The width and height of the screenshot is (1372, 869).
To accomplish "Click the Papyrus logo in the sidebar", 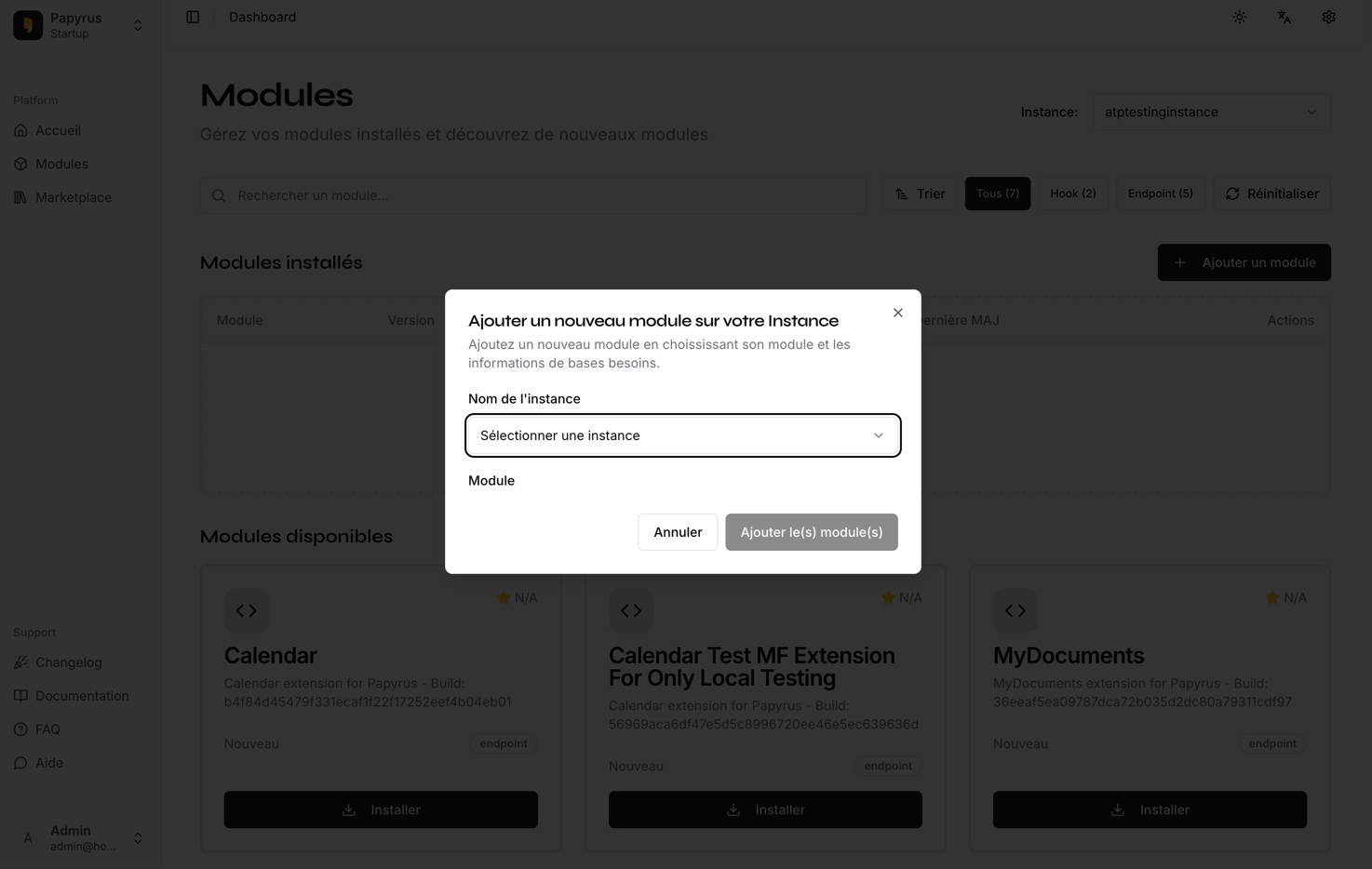I will coord(28,24).
